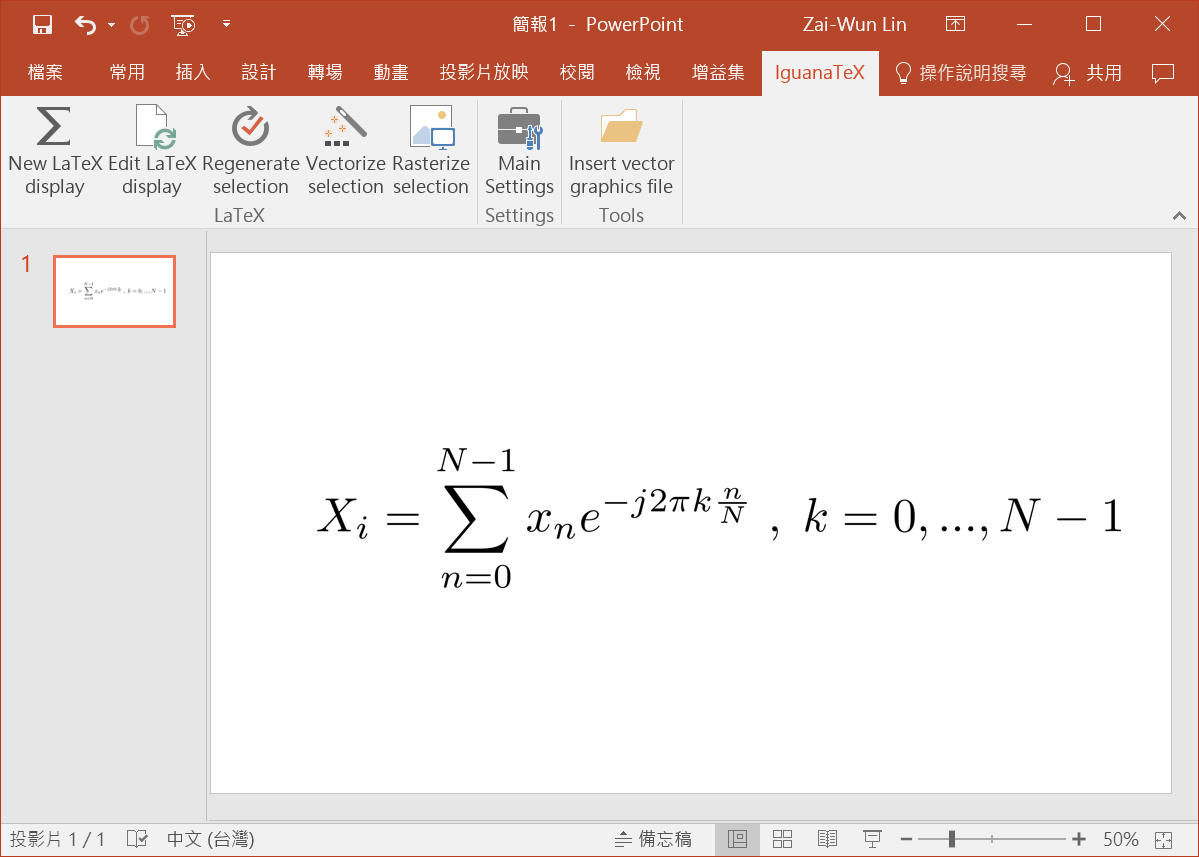Image resolution: width=1199 pixels, height=857 pixels.
Task: Open the 插入 ribbon tab
Action: (192, 72)
